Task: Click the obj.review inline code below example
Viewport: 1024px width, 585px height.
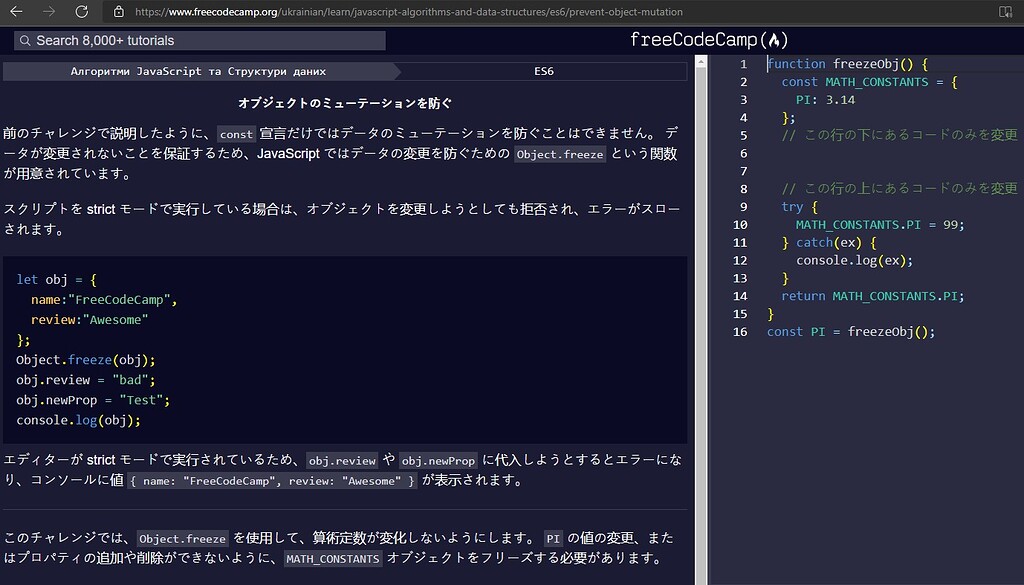Action: (342, 460)
